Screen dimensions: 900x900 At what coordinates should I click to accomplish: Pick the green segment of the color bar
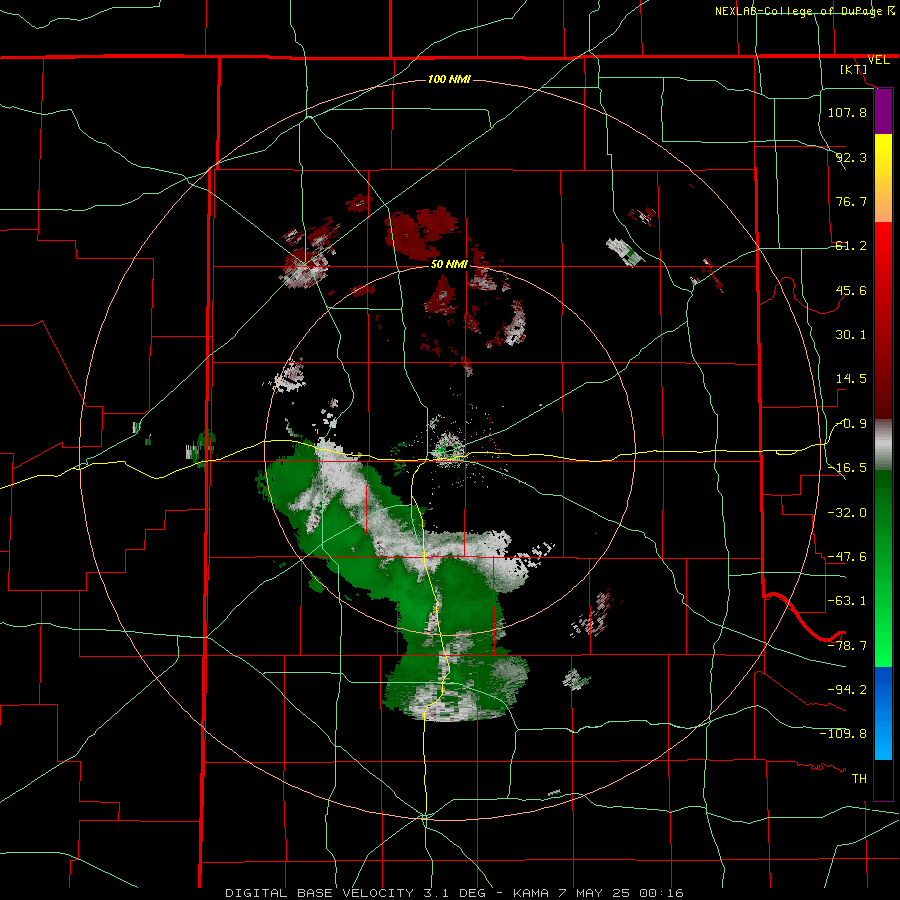pyautogui.click(x=883, y=568)
